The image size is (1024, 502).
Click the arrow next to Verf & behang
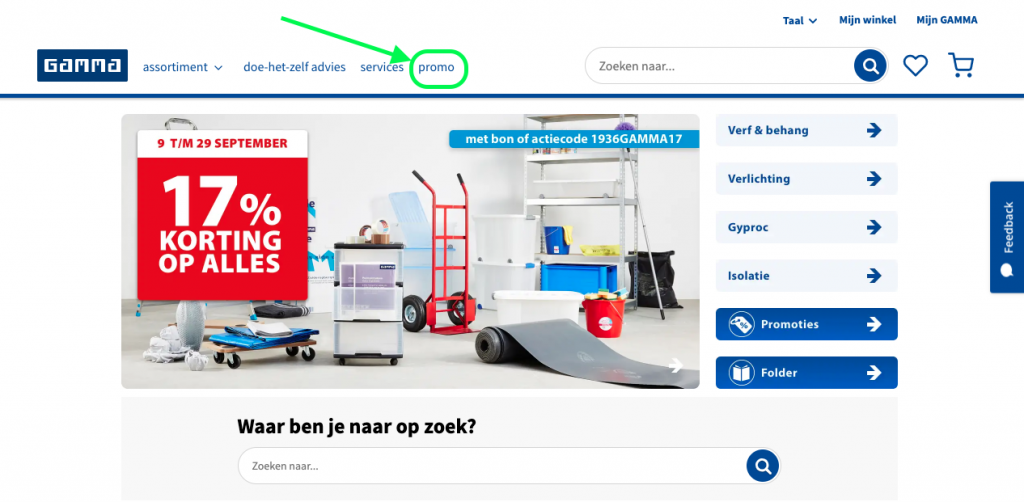873,131
